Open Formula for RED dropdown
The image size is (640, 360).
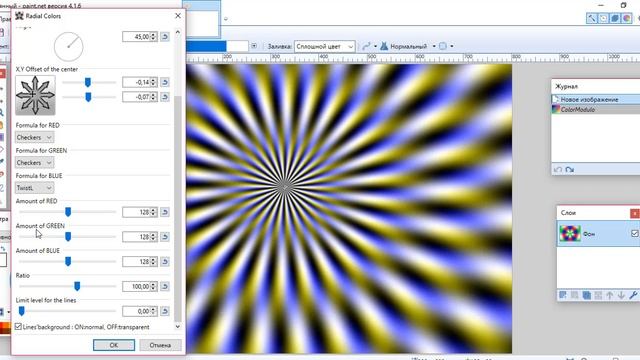[35, 138]
